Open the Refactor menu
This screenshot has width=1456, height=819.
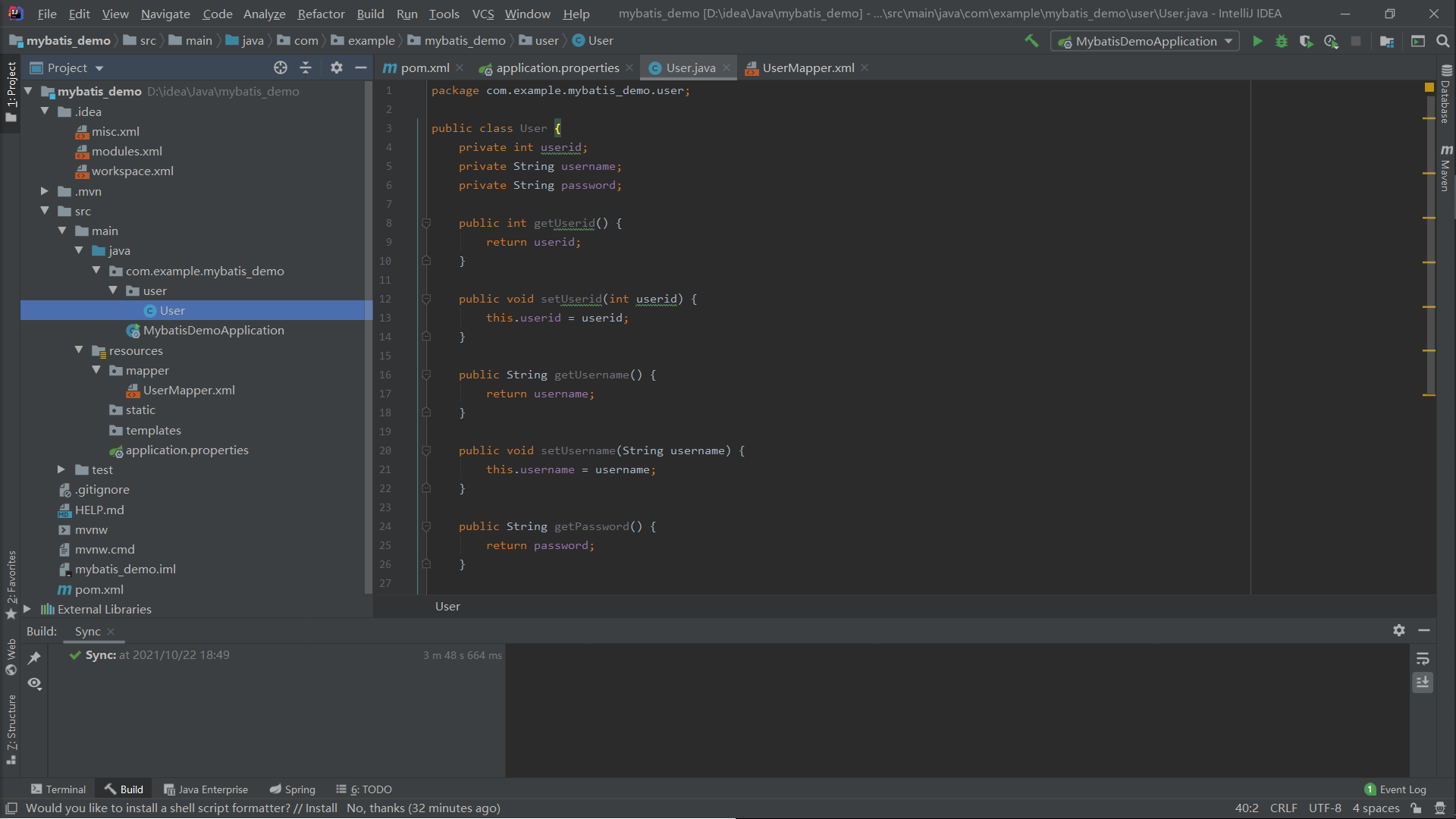click(x=321, y=14)
